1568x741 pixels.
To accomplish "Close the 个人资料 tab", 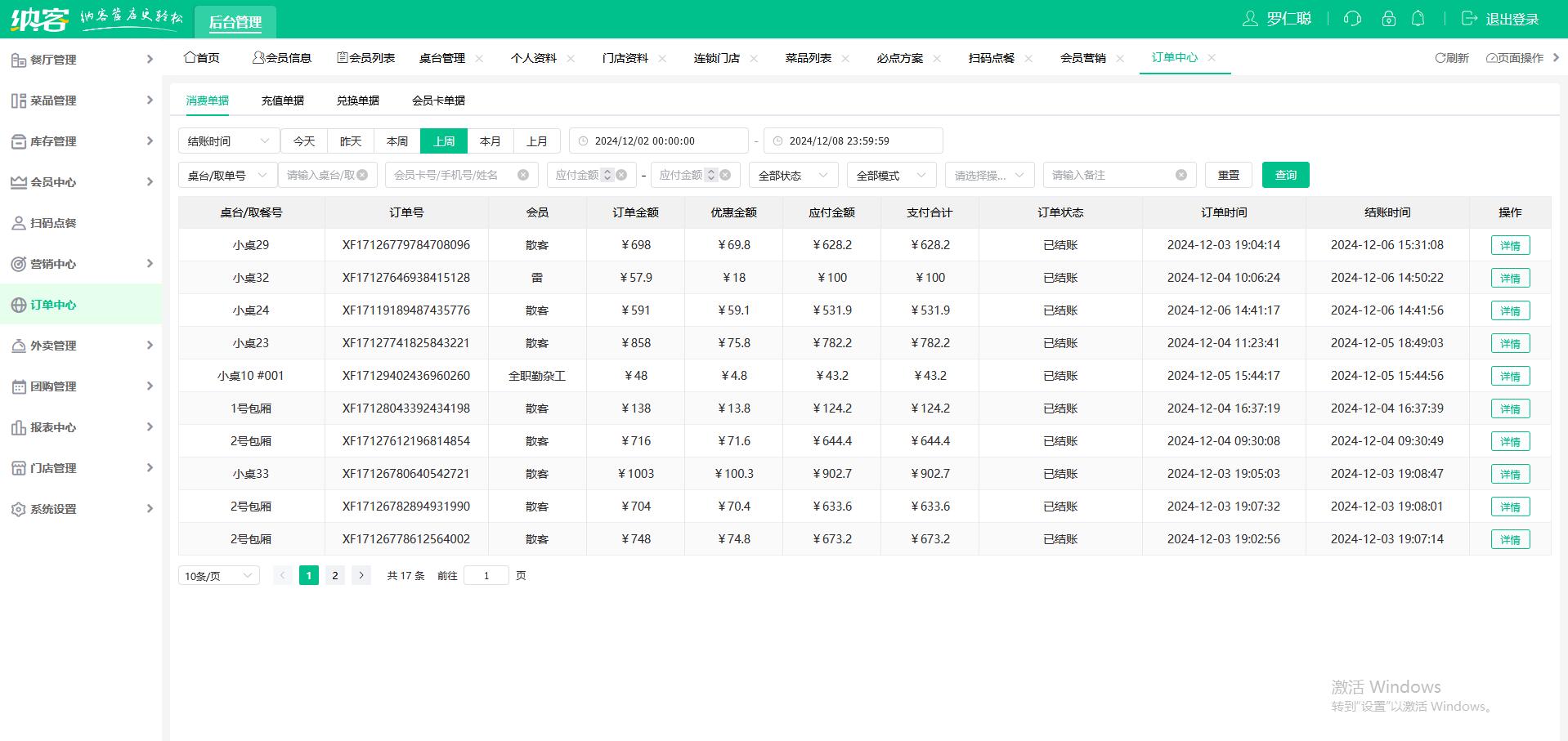I will pyautogui.click(x=571, y=58).
